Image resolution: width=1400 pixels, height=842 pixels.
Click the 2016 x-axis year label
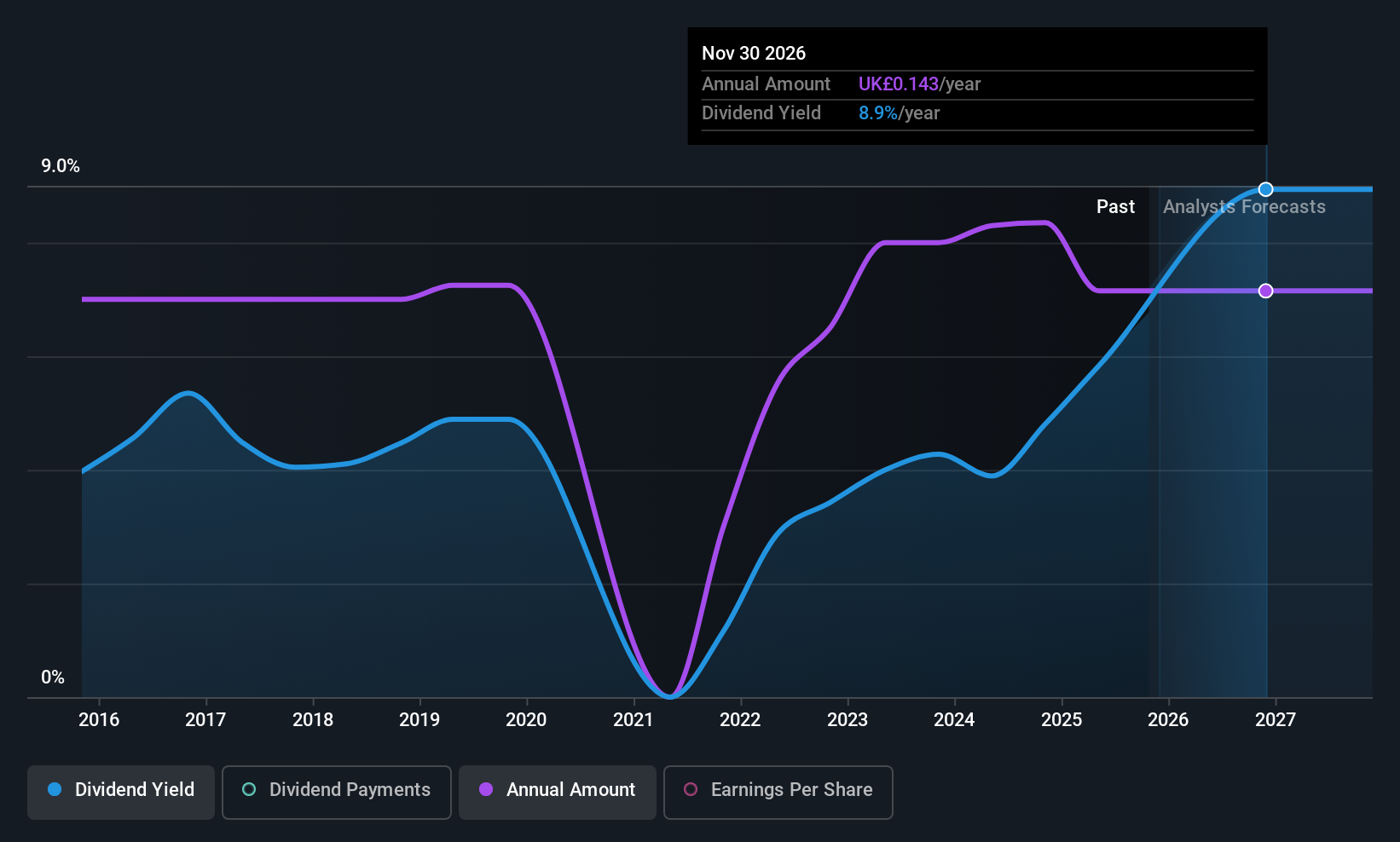pos(99,720)
